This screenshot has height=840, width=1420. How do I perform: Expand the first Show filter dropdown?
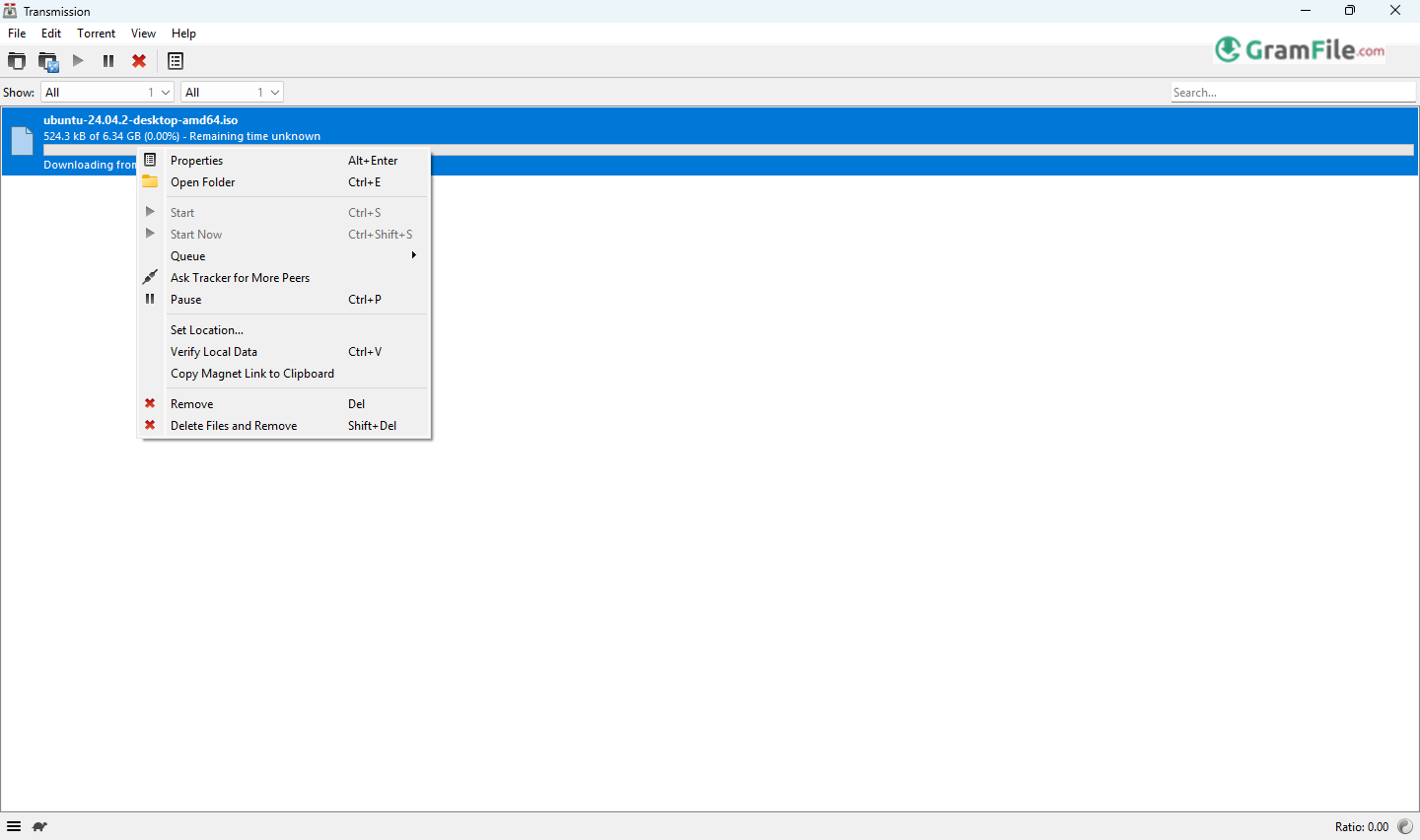pos(107,92)
